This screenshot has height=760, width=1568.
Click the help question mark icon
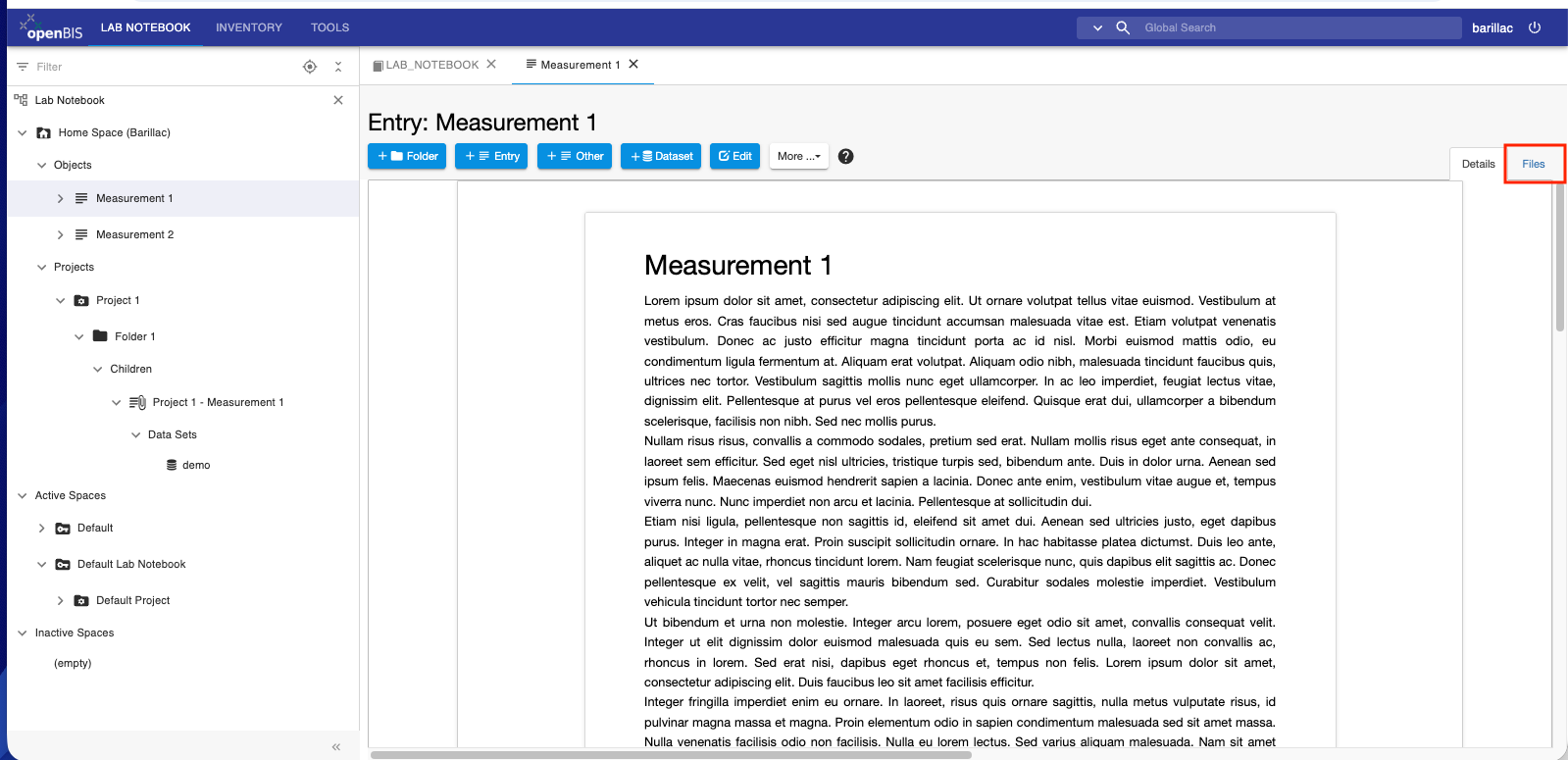[846, 156]
